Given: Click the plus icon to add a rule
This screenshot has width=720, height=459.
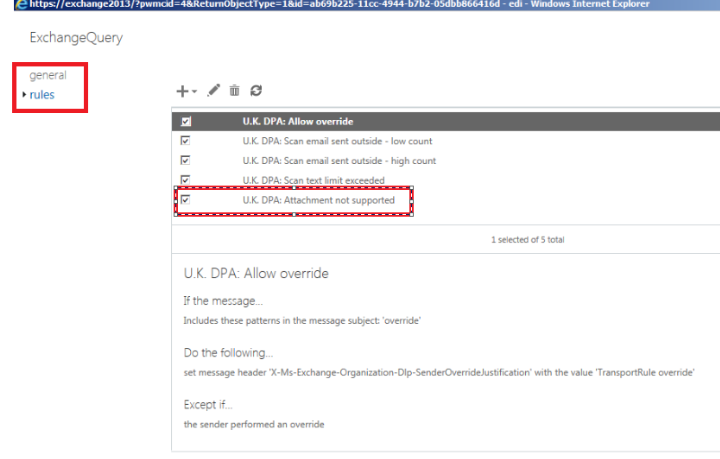Looking at the screenshot, I should click(x=182, y=91).
